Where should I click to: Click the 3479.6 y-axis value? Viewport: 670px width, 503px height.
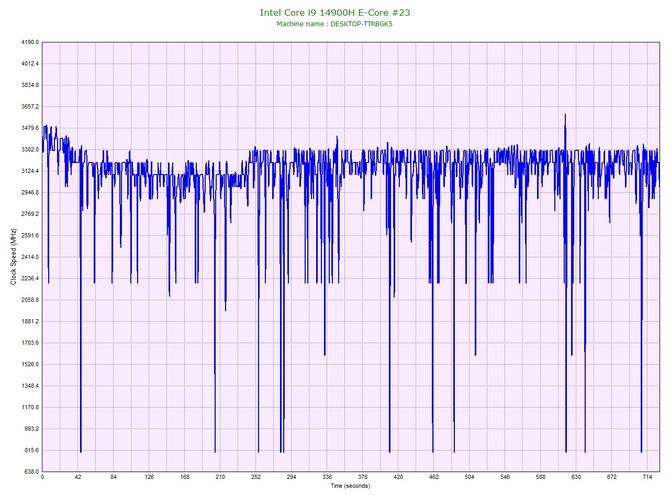tap(30, 128)
